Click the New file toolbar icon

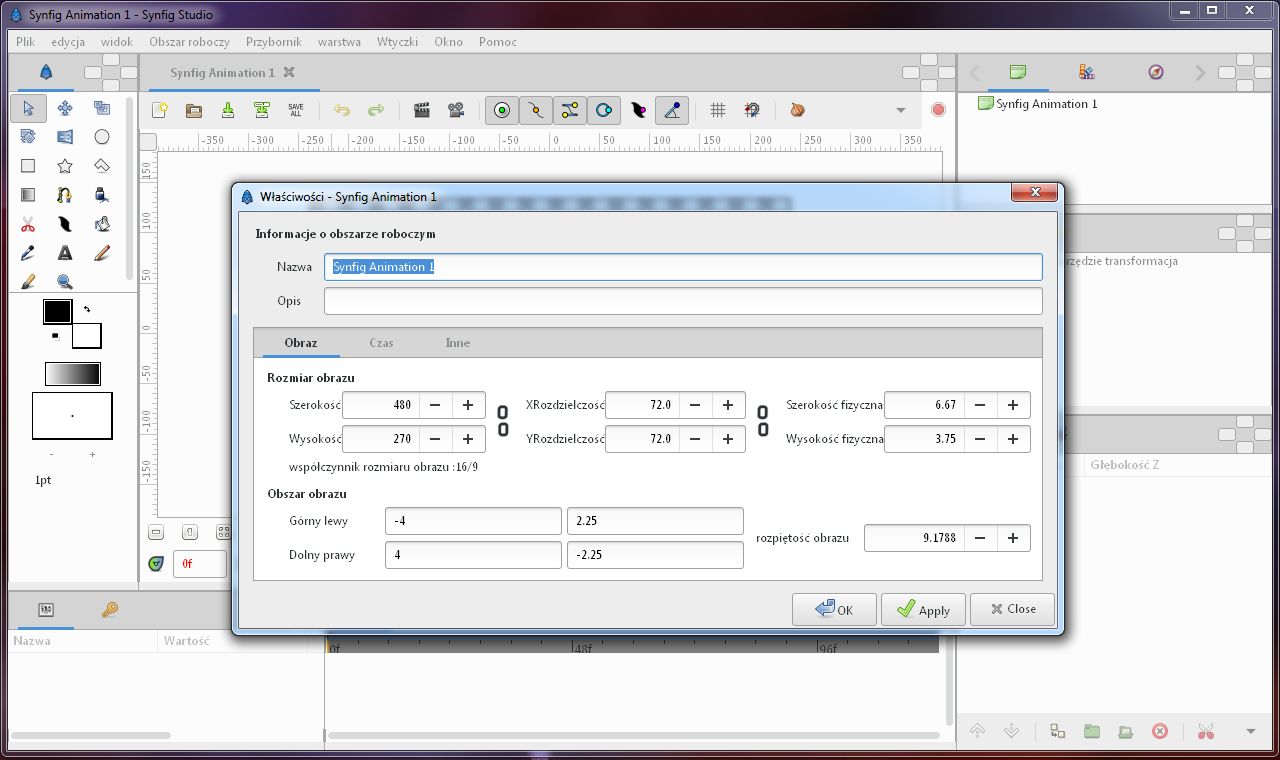[159, 110]
